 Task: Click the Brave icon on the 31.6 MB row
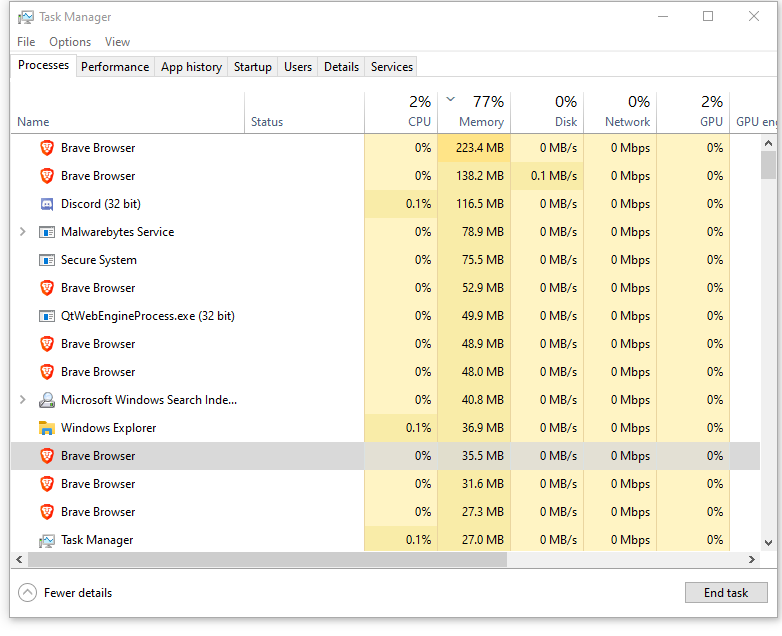pos(47,484)
